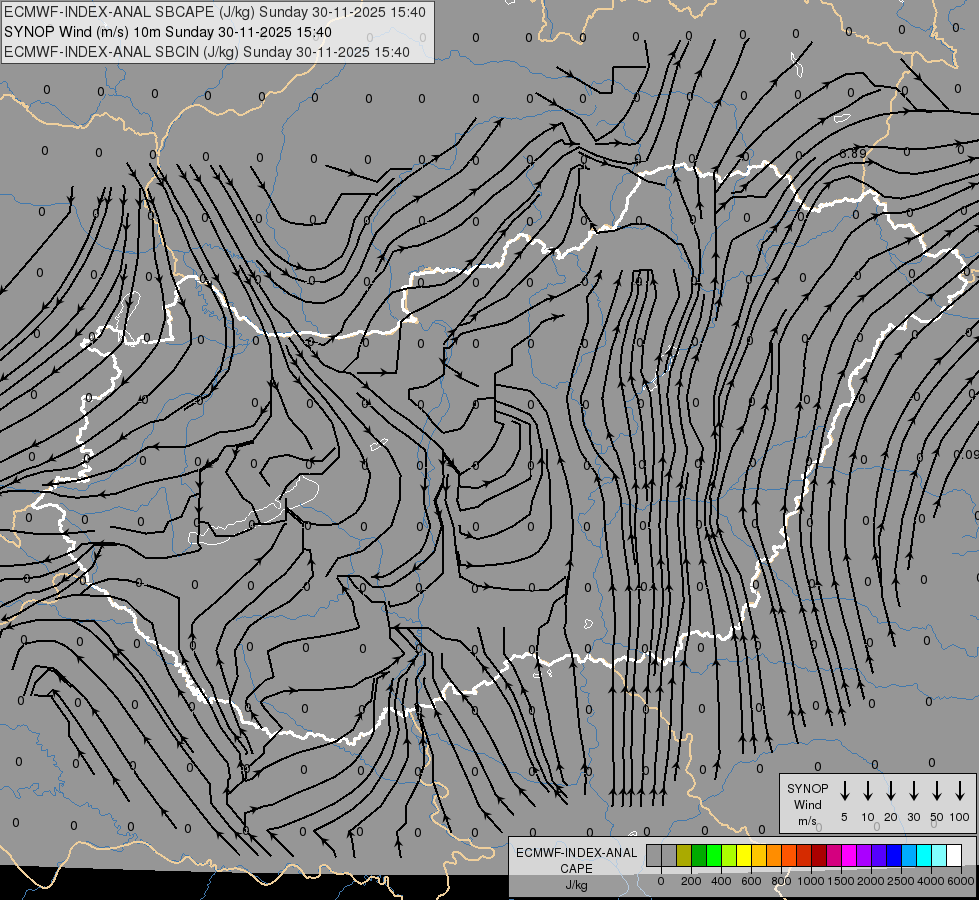Click the SYNOP Wind 10m title line
Screen dimensions: 979x900
point(168,32)
